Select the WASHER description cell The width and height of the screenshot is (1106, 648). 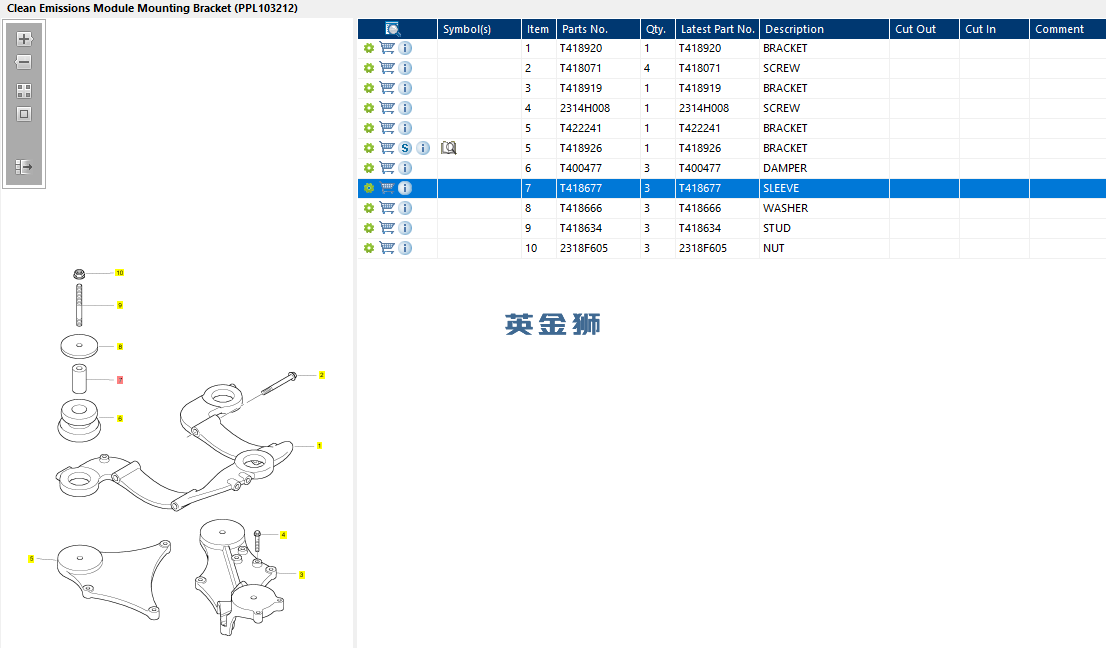point(825,208)
